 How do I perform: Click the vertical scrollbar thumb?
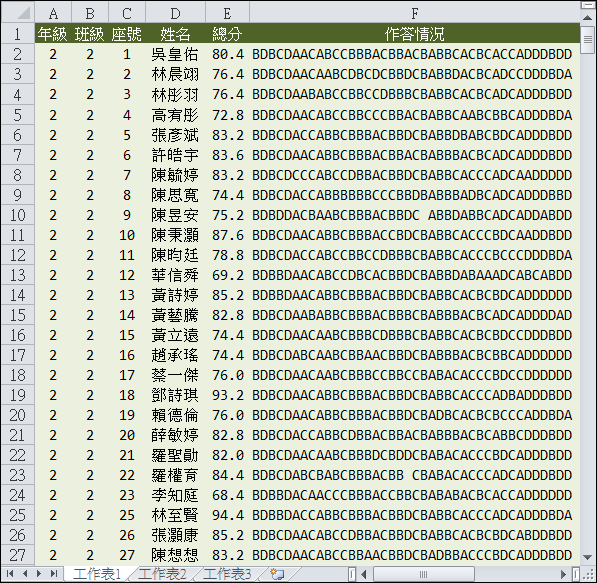pos(587,39)
